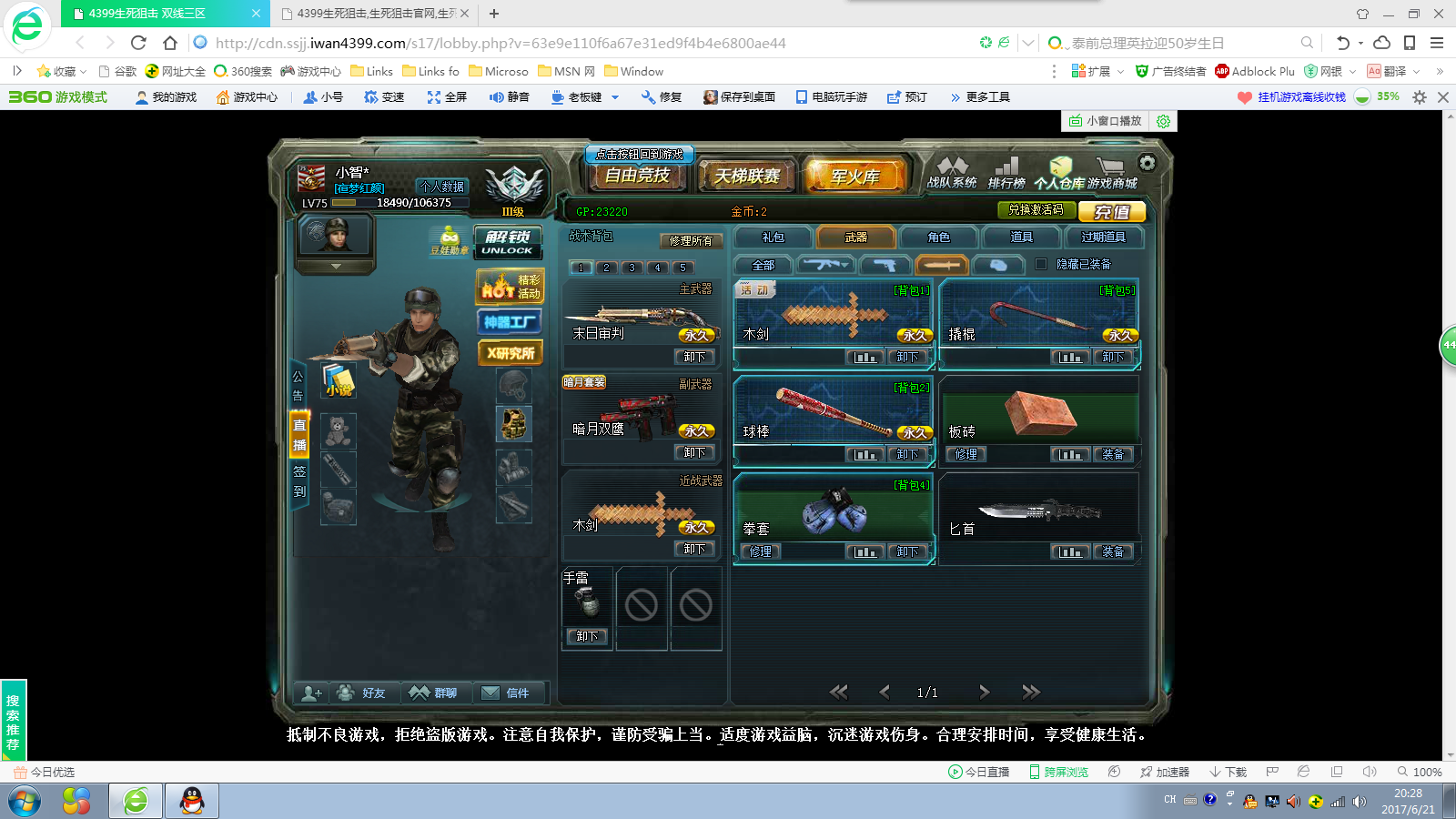Click the 35% acceleration indicator
Image resolution: width=1456 pixels, height=819 pixels.
point(1377,97)
